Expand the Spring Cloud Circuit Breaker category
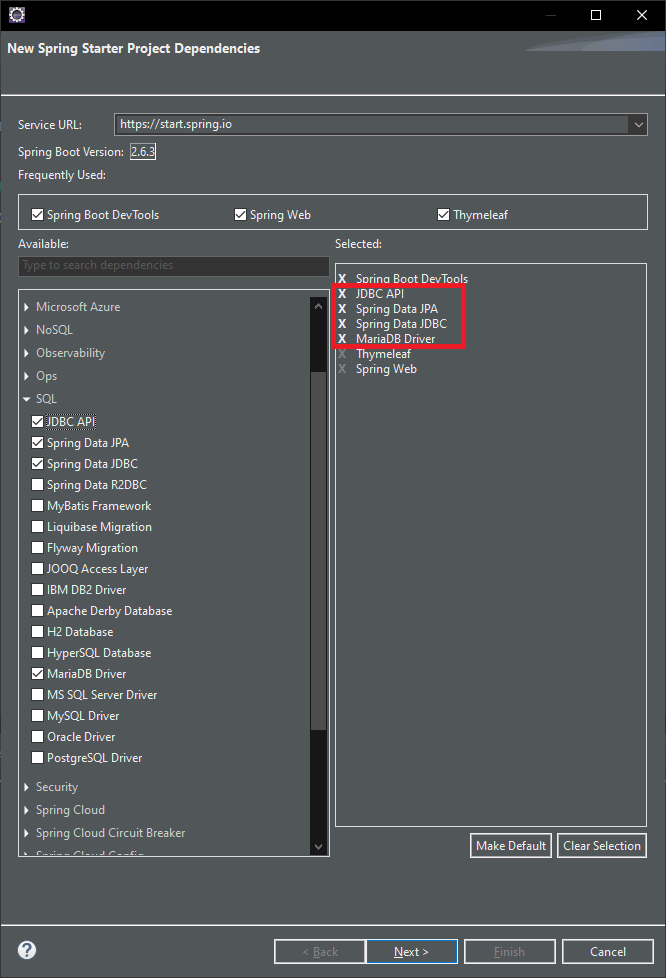The width and height of the screenshot is (666, 978). [26, 833]
